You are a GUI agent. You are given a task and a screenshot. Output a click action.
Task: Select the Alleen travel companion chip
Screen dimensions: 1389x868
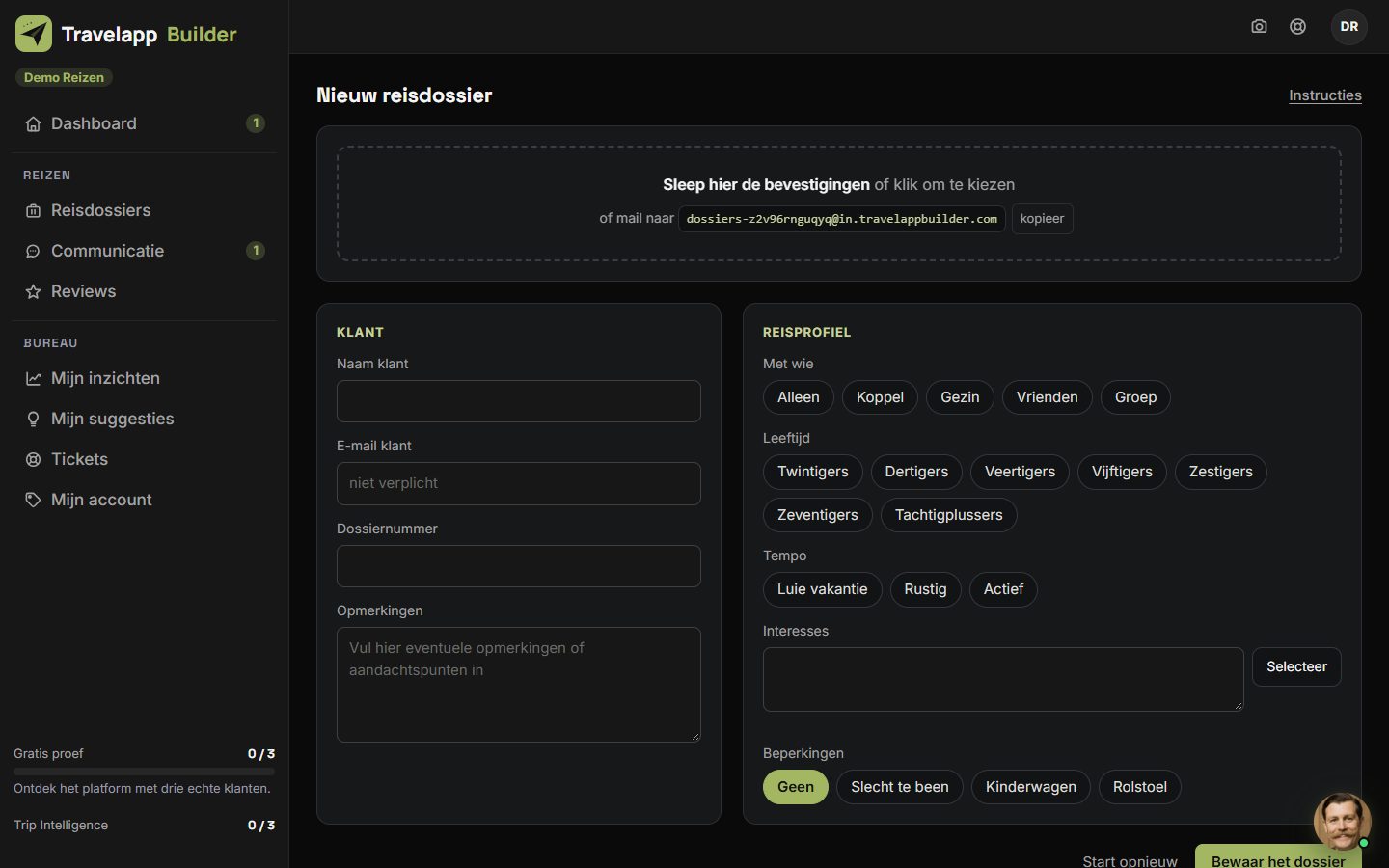click(799, 397)
